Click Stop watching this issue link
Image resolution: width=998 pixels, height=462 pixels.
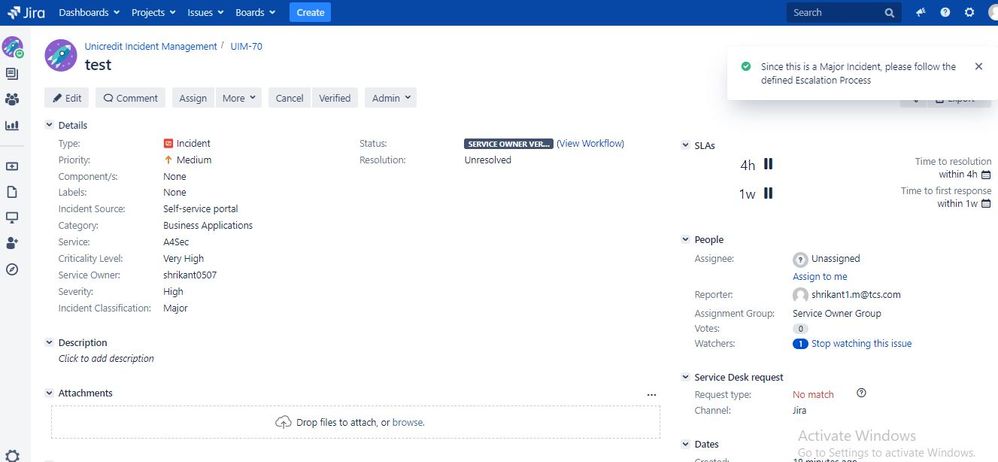pos(861,344)
